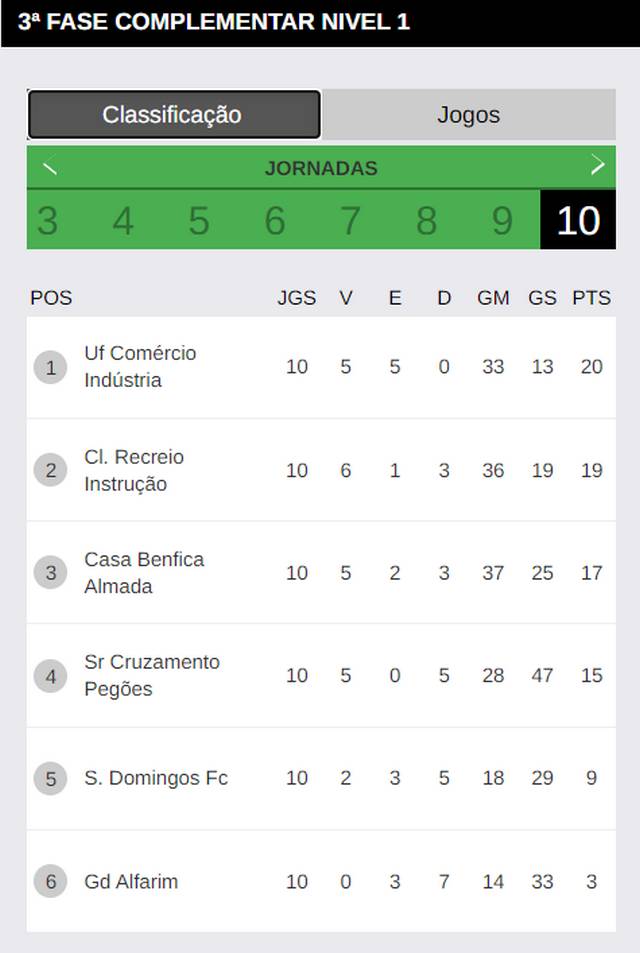Advance jornadas with right arrow

pyautogui.click(x=598, y=165)
